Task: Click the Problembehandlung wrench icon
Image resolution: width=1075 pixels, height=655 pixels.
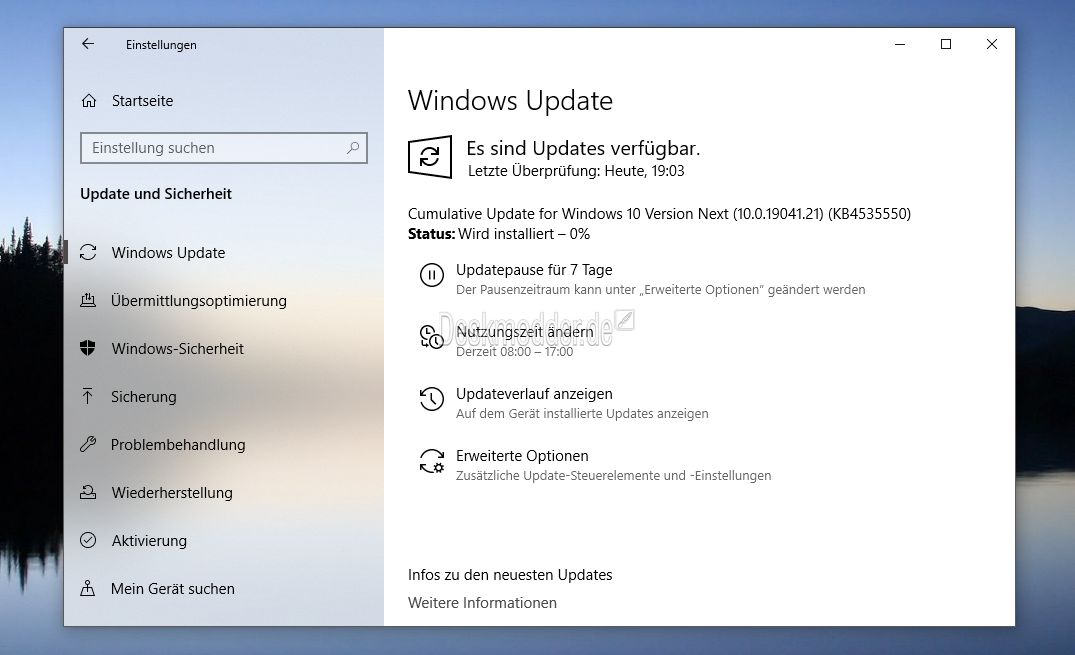Action: [88, 444]
